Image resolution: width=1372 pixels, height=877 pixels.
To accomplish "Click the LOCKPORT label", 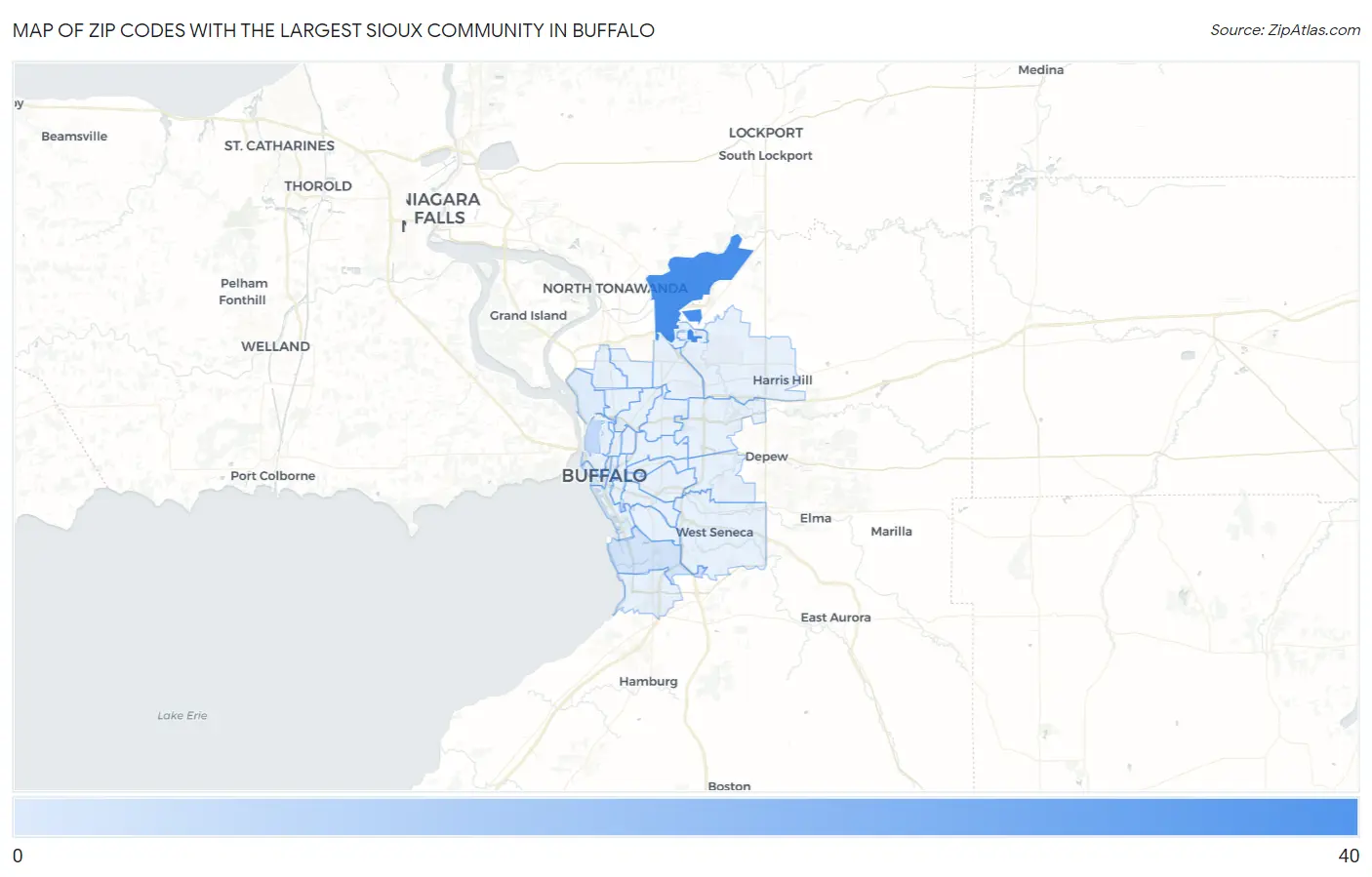I will (766, 133).
